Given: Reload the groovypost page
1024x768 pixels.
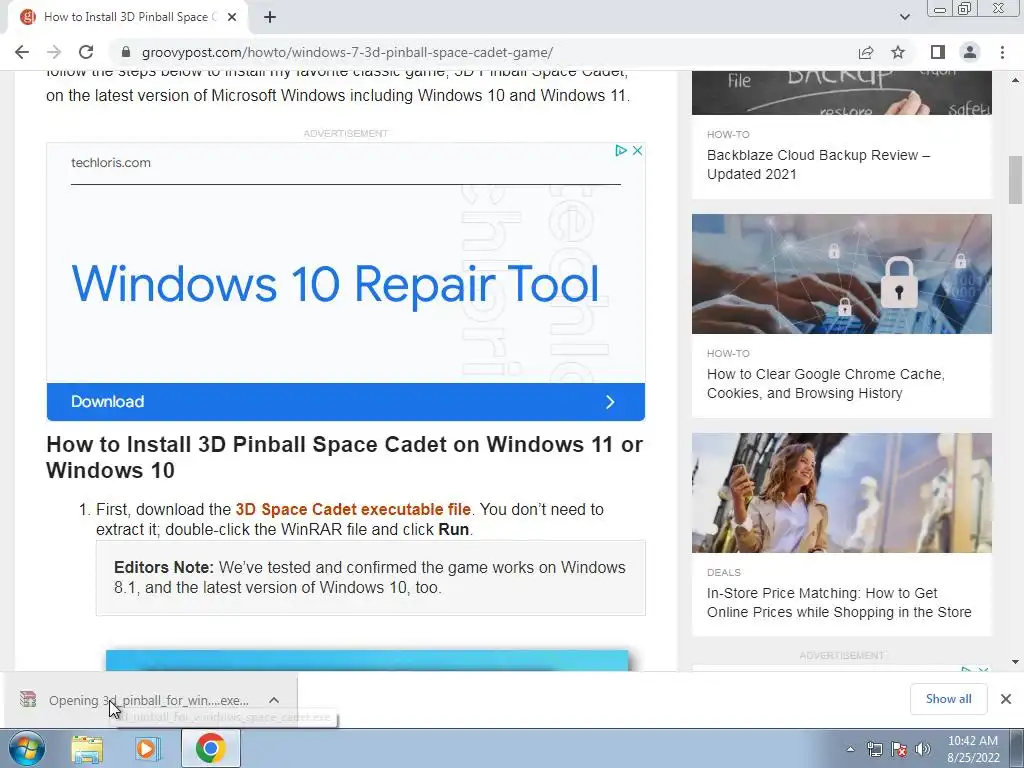Looking at the screenshot, I should pyautogui.click(x=86, y=52).
